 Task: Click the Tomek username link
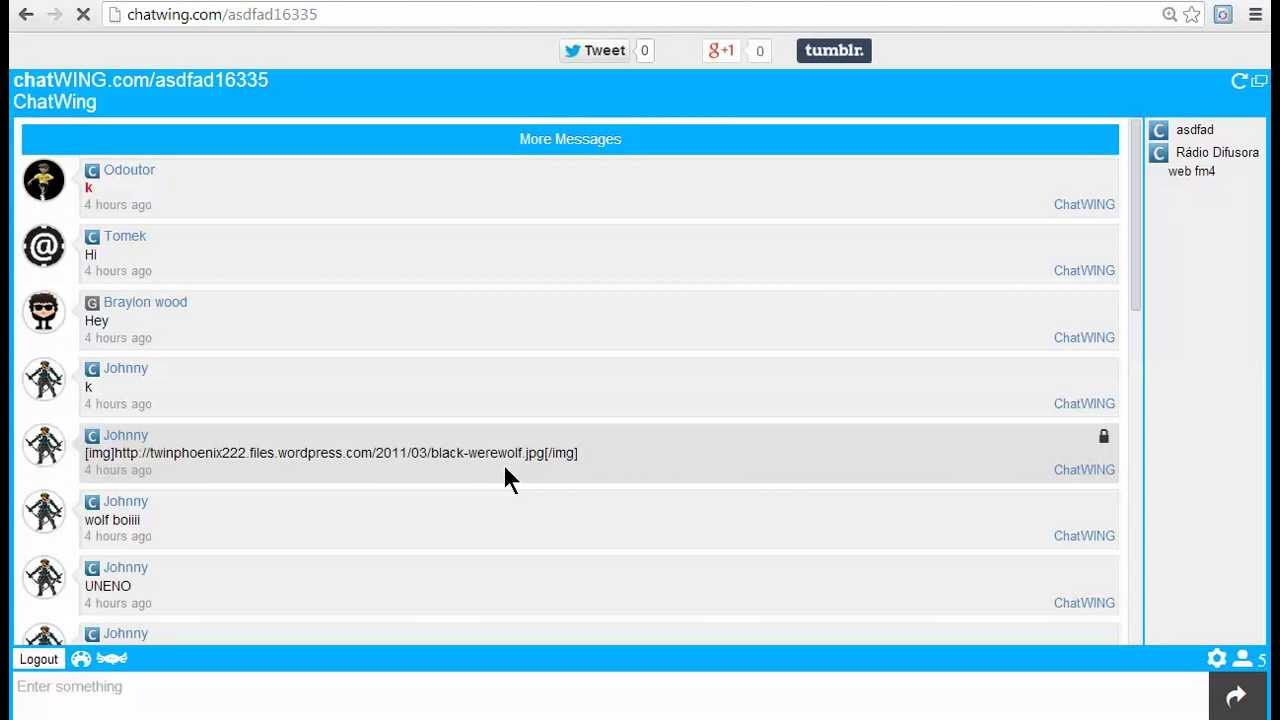click(x=125, y=236)
